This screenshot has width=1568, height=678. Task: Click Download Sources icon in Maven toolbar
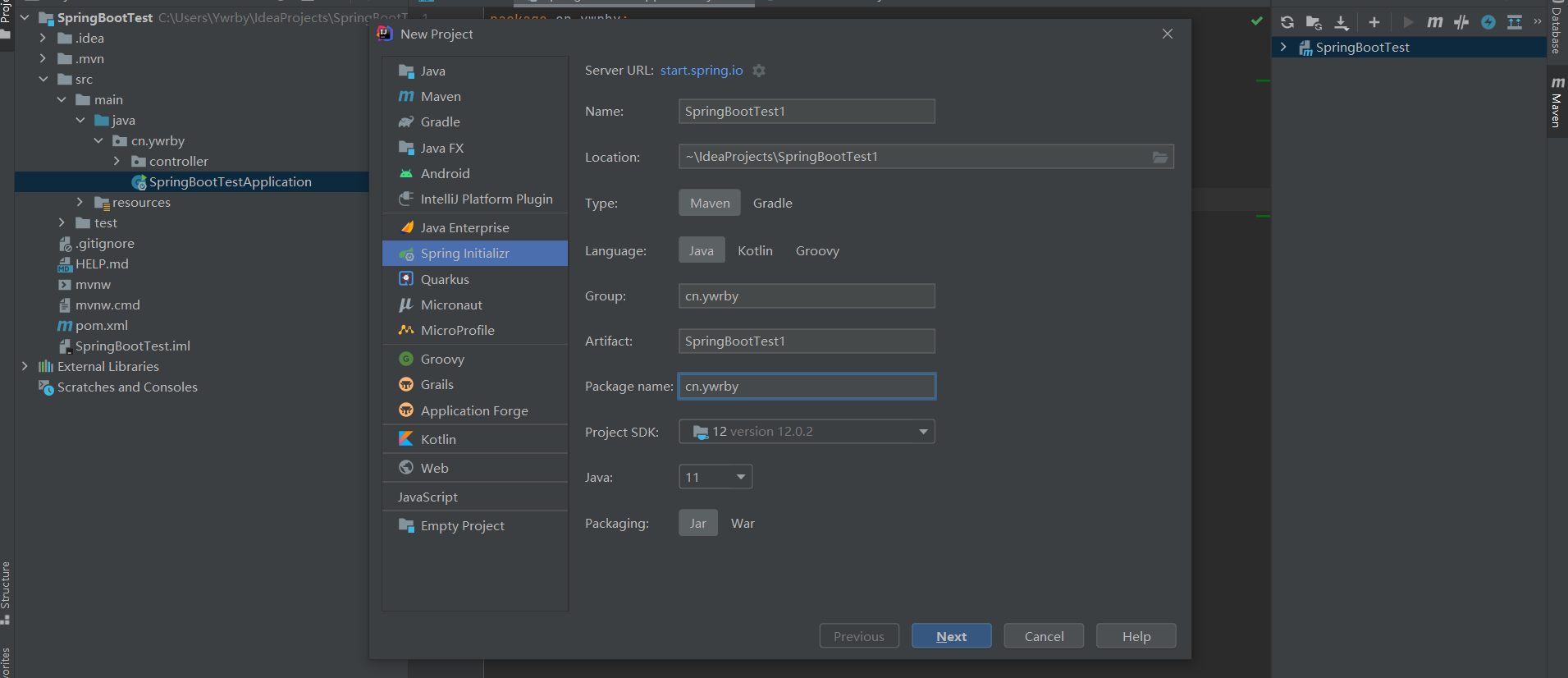coord(1342,22)
